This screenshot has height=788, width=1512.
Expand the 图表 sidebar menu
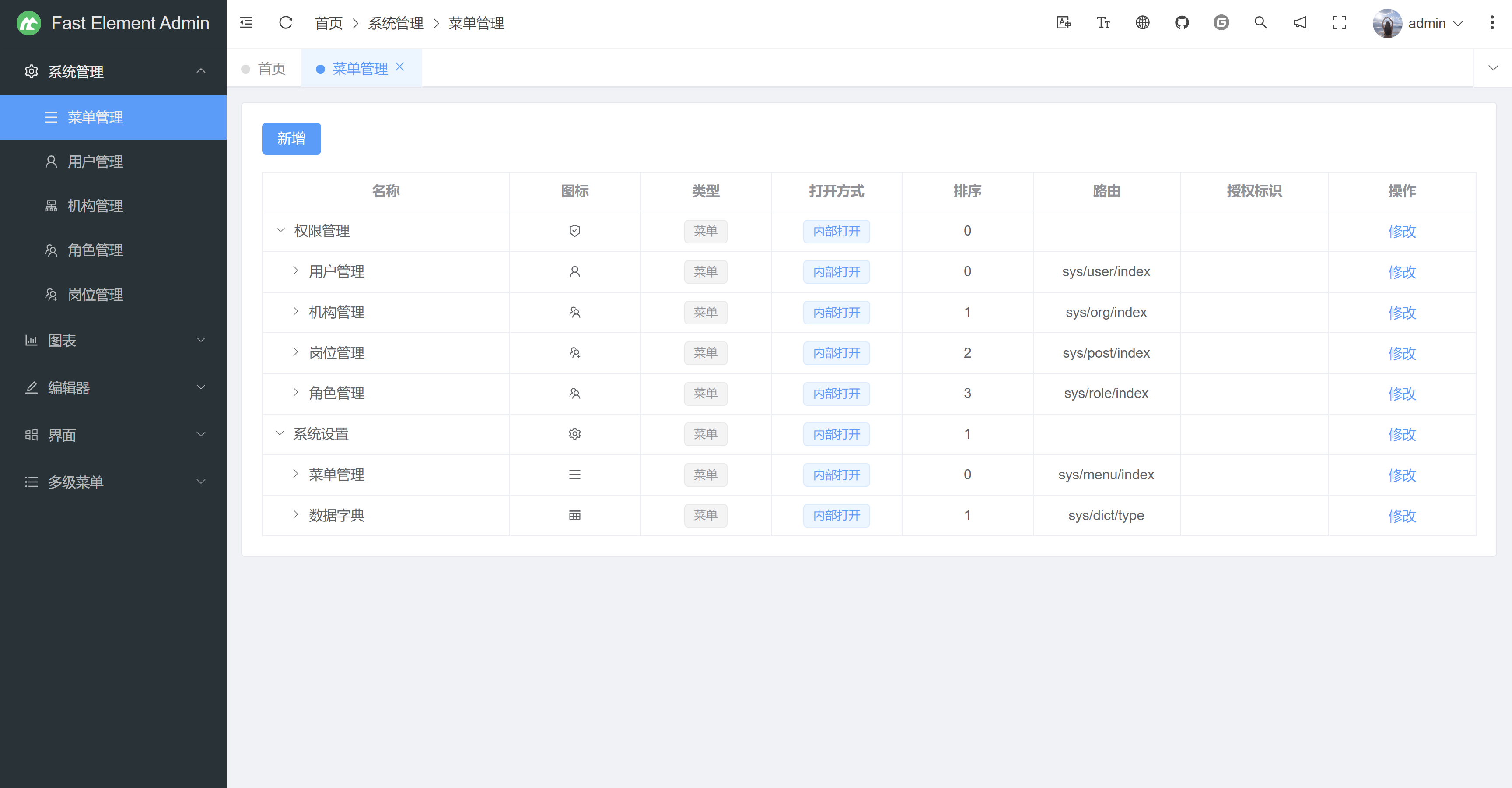[x=113, y=341]
